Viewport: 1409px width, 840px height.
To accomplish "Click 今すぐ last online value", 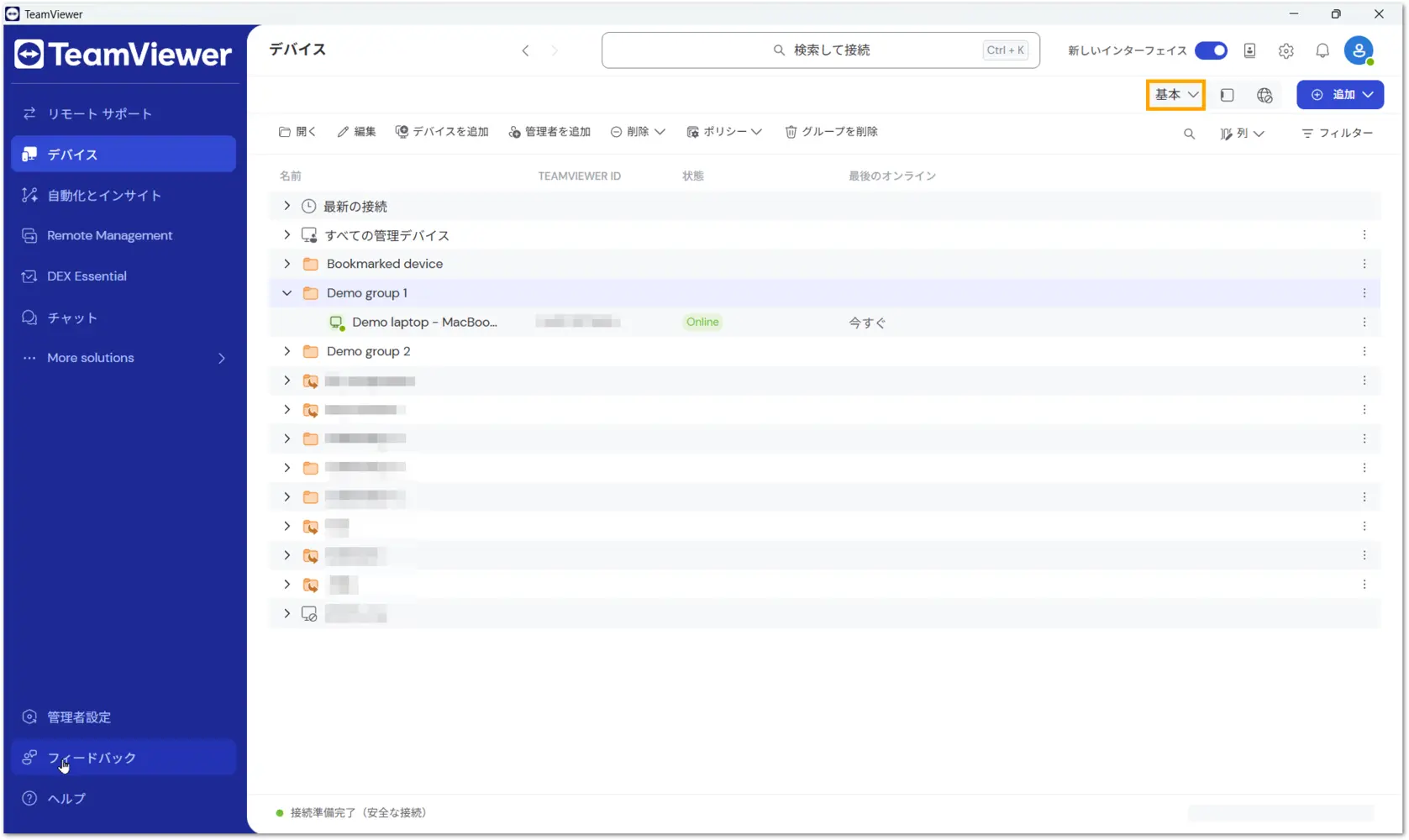I will click(x=867, y=323).
